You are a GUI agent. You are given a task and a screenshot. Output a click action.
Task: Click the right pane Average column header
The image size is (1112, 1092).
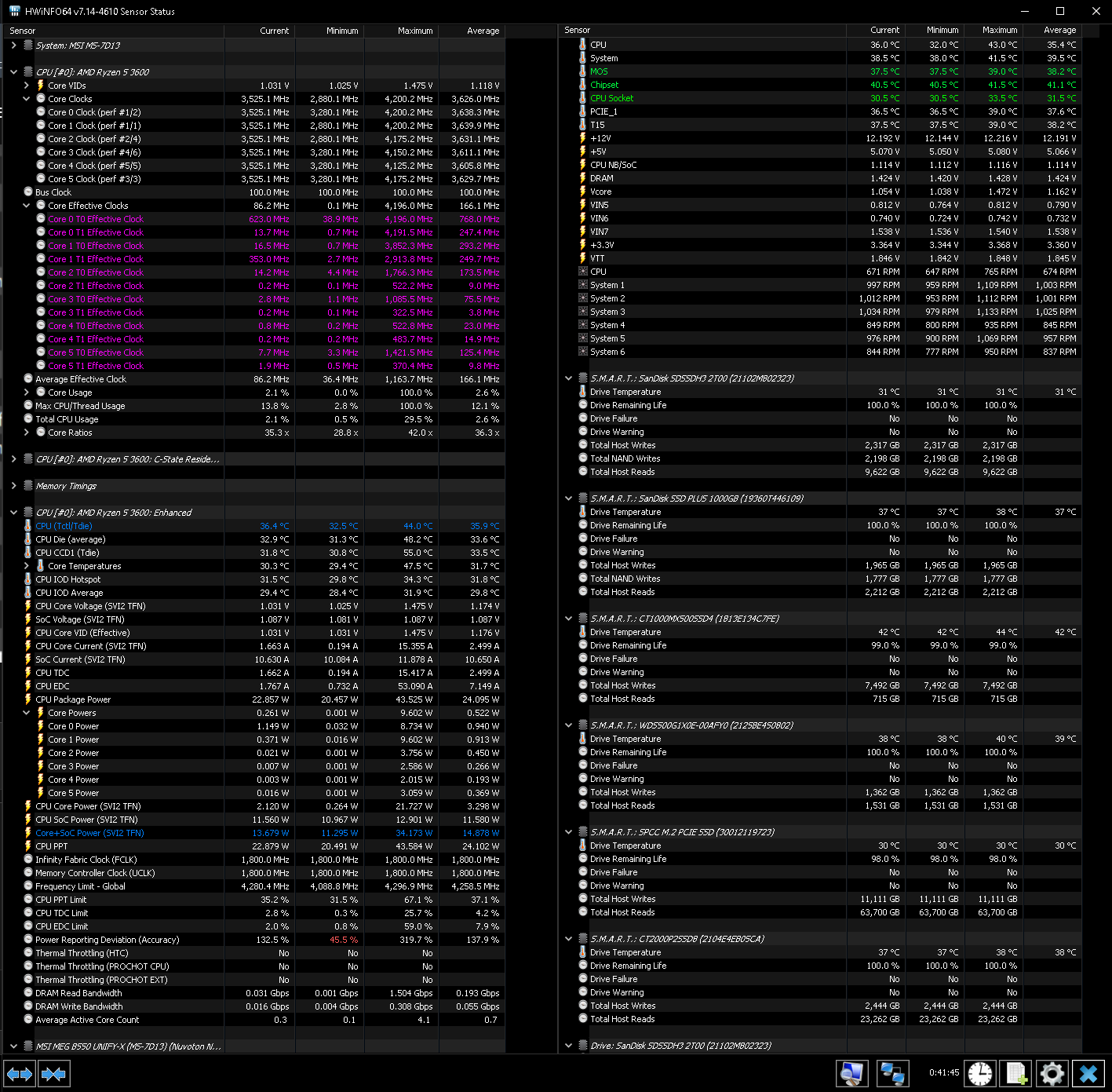point(1053,30)
